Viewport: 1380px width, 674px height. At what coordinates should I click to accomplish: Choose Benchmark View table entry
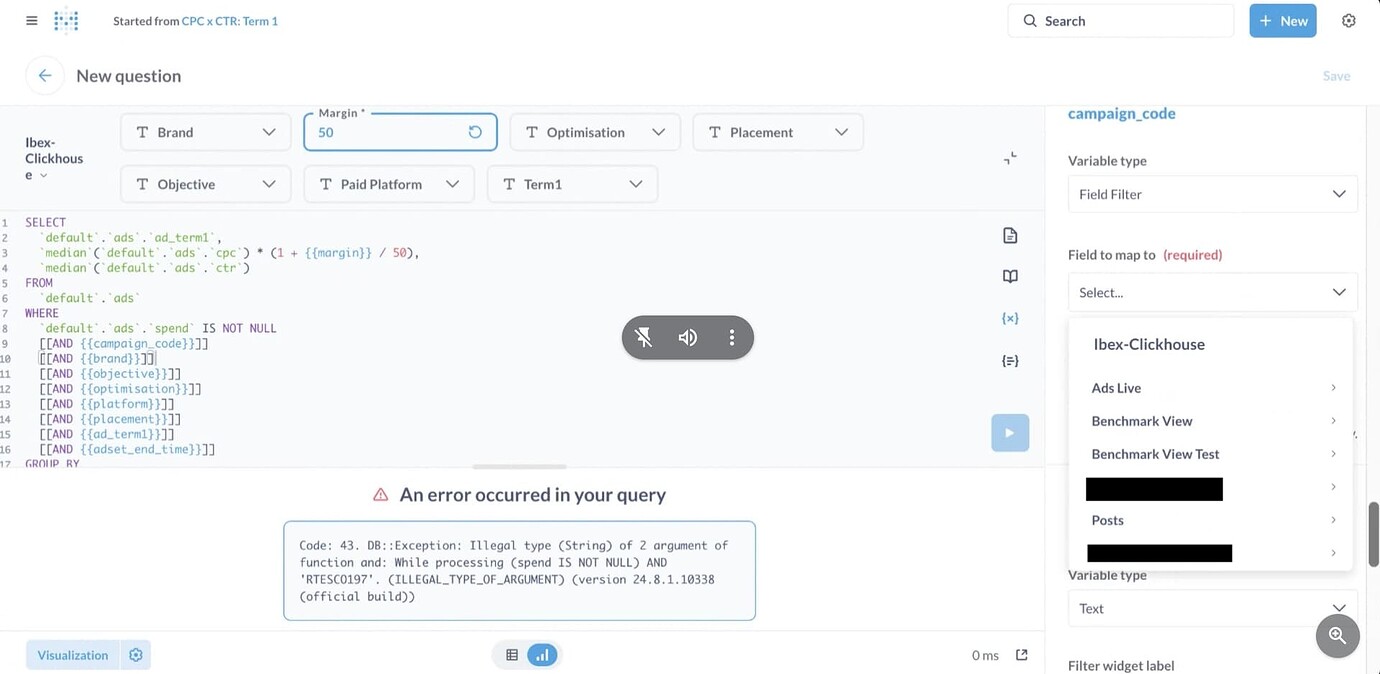coord(1142,421)
